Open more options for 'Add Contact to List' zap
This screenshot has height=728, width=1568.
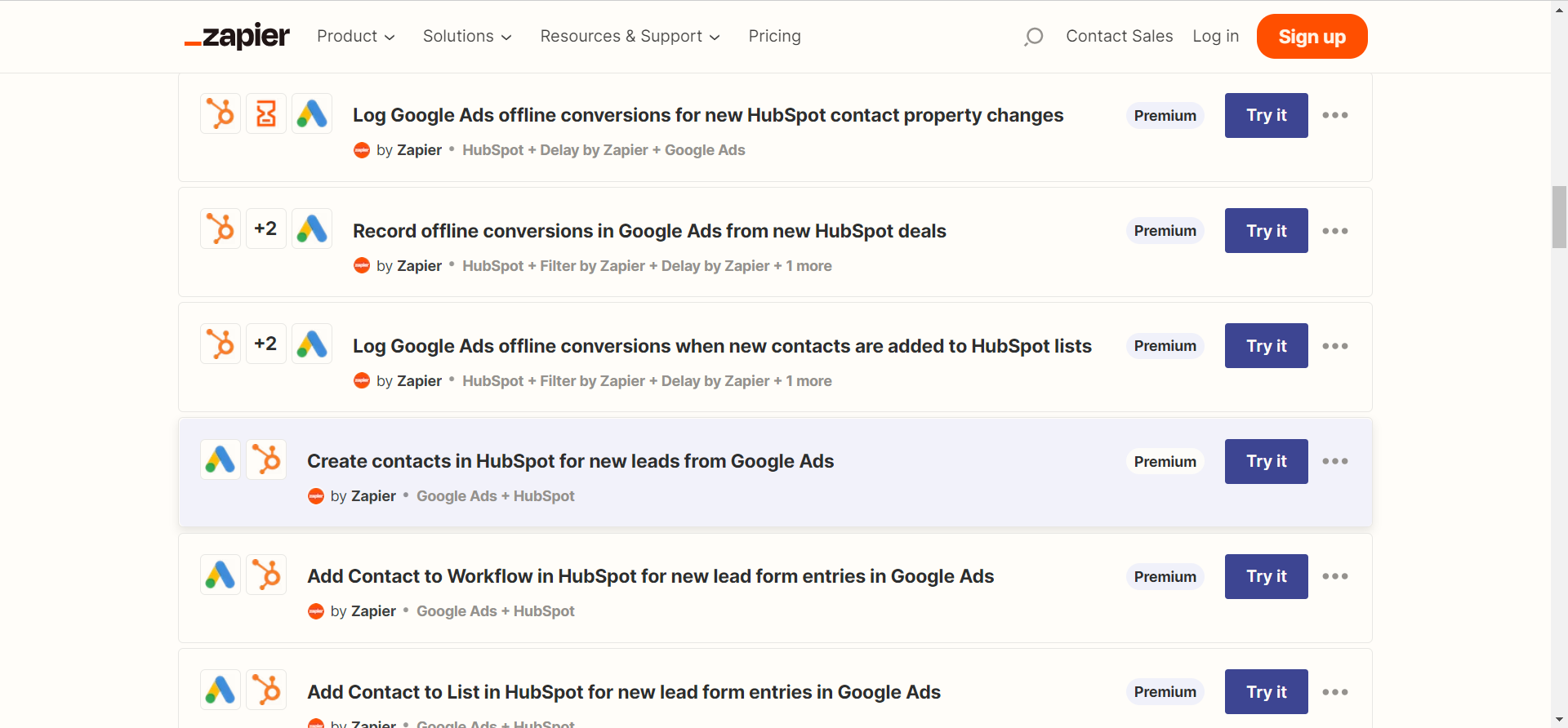(1335, 692)
